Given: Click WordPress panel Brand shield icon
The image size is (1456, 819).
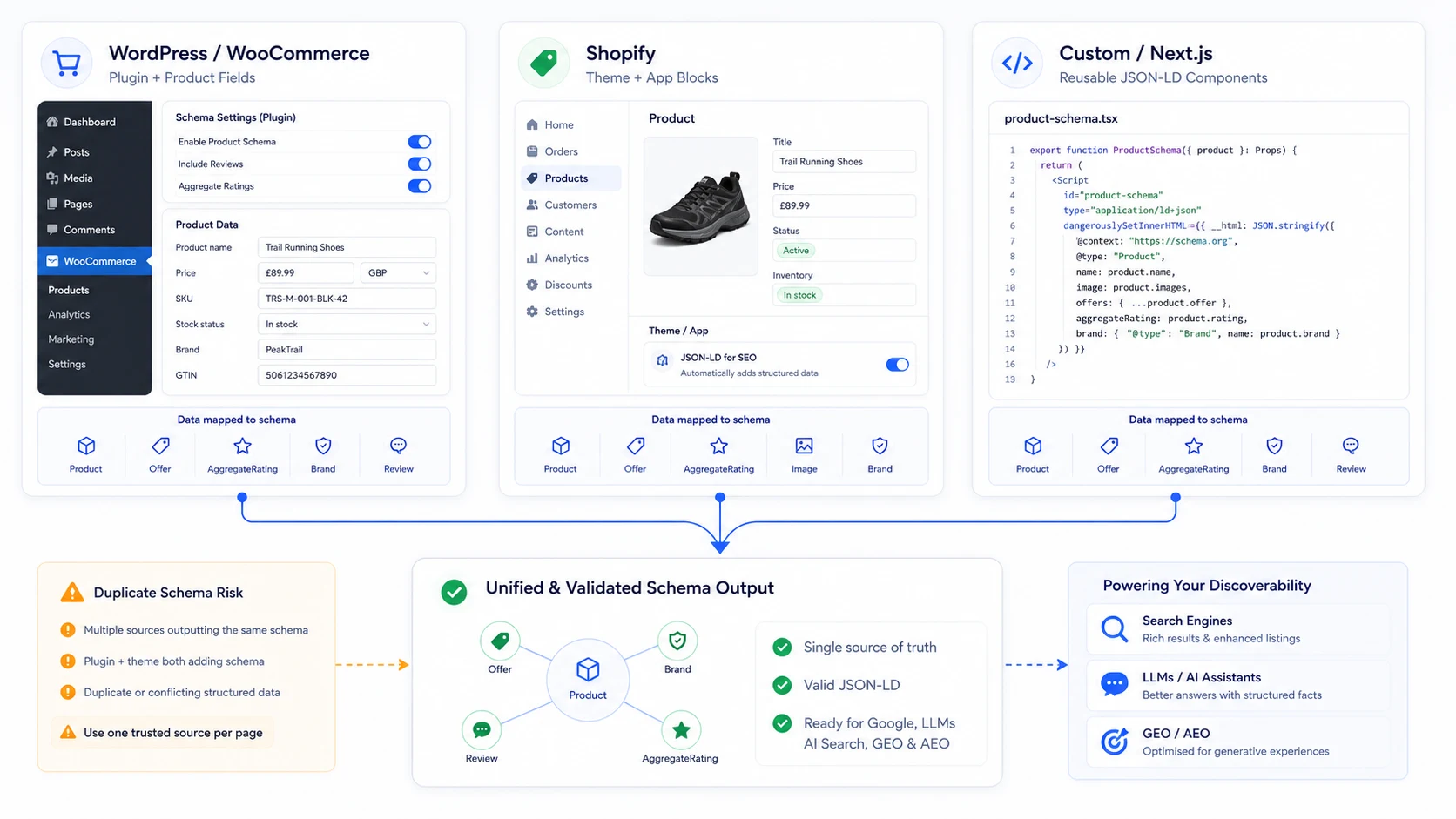Looking at the screenshot, I should [x=323, y=446].
